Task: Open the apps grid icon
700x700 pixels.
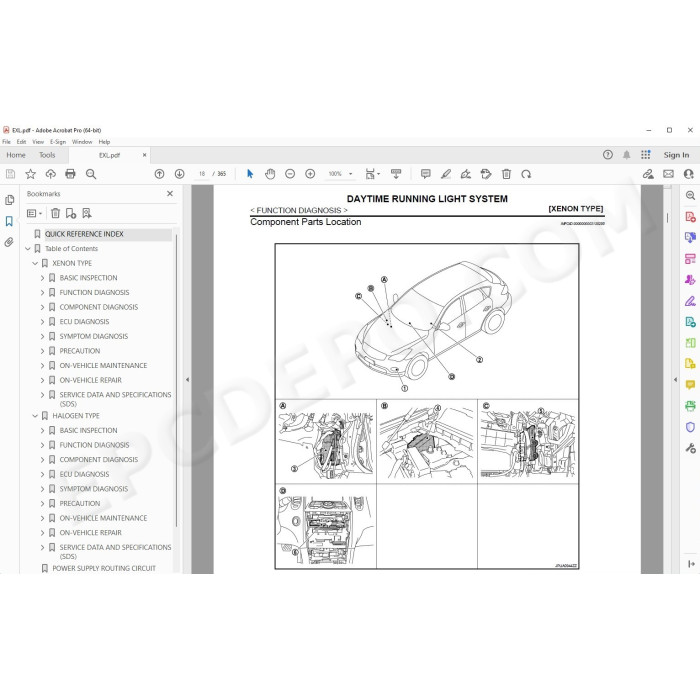Action: 646,155
